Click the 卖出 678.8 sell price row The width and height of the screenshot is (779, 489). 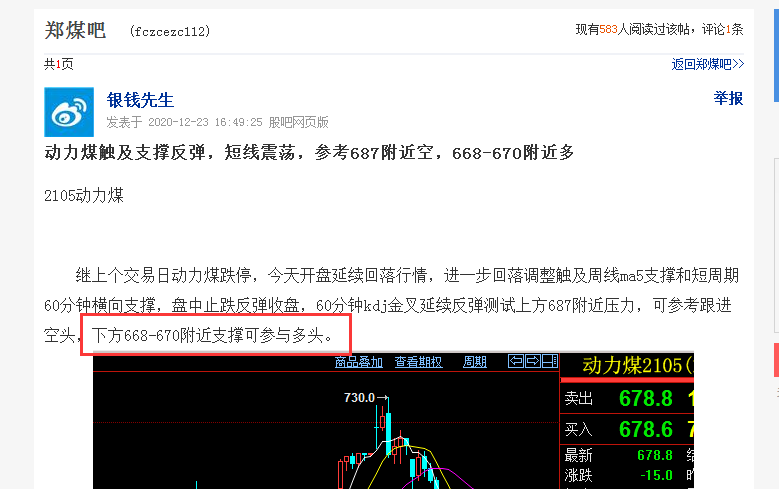(x=627, y=398)
